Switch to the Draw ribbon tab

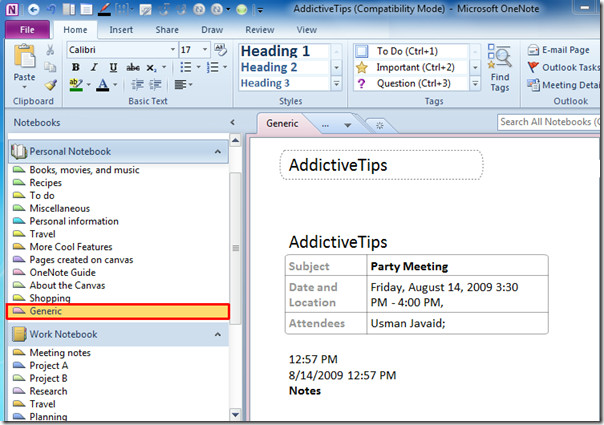coord(212,30)
